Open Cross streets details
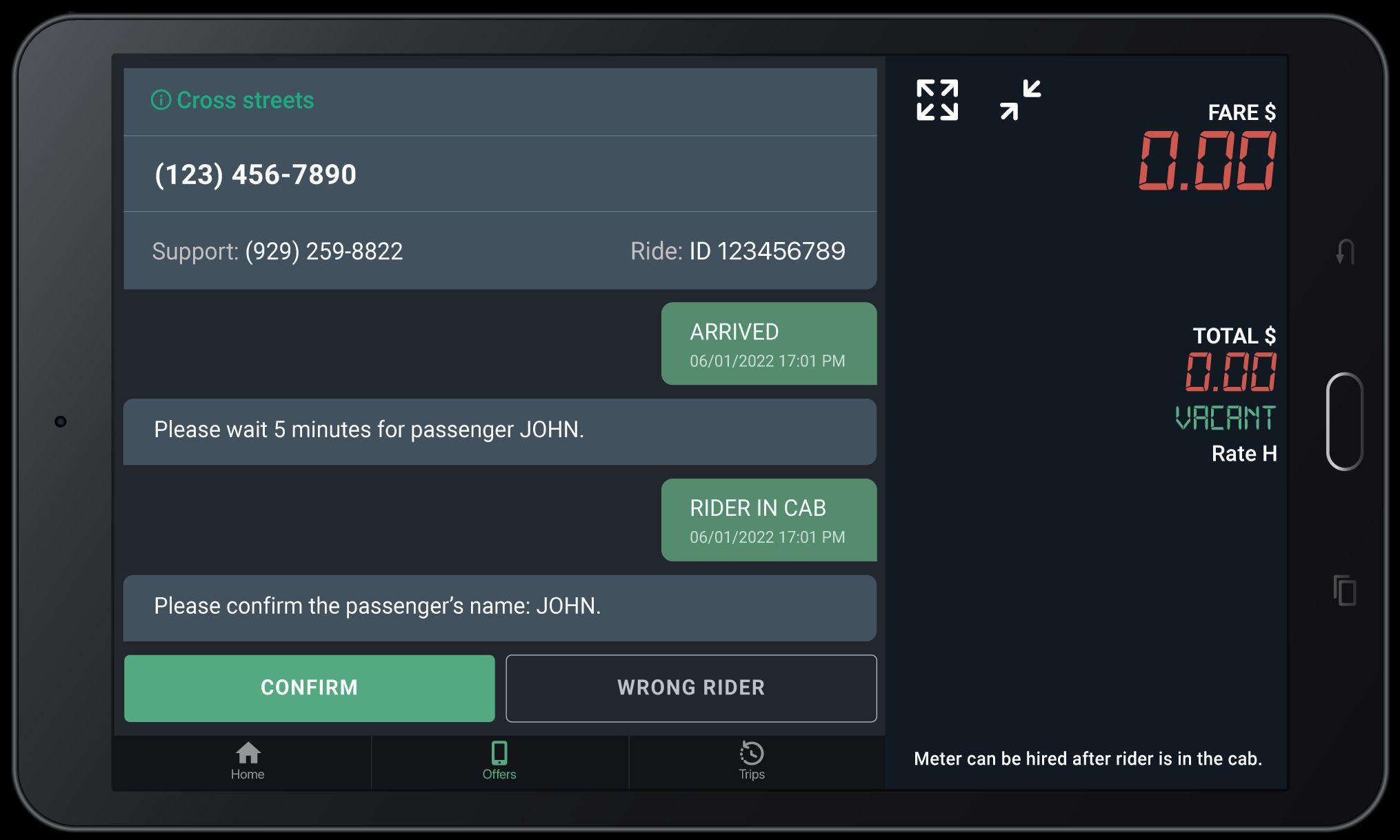This screenshot has height=840, width=1400. pyautogui.click(x=245, y=101)
